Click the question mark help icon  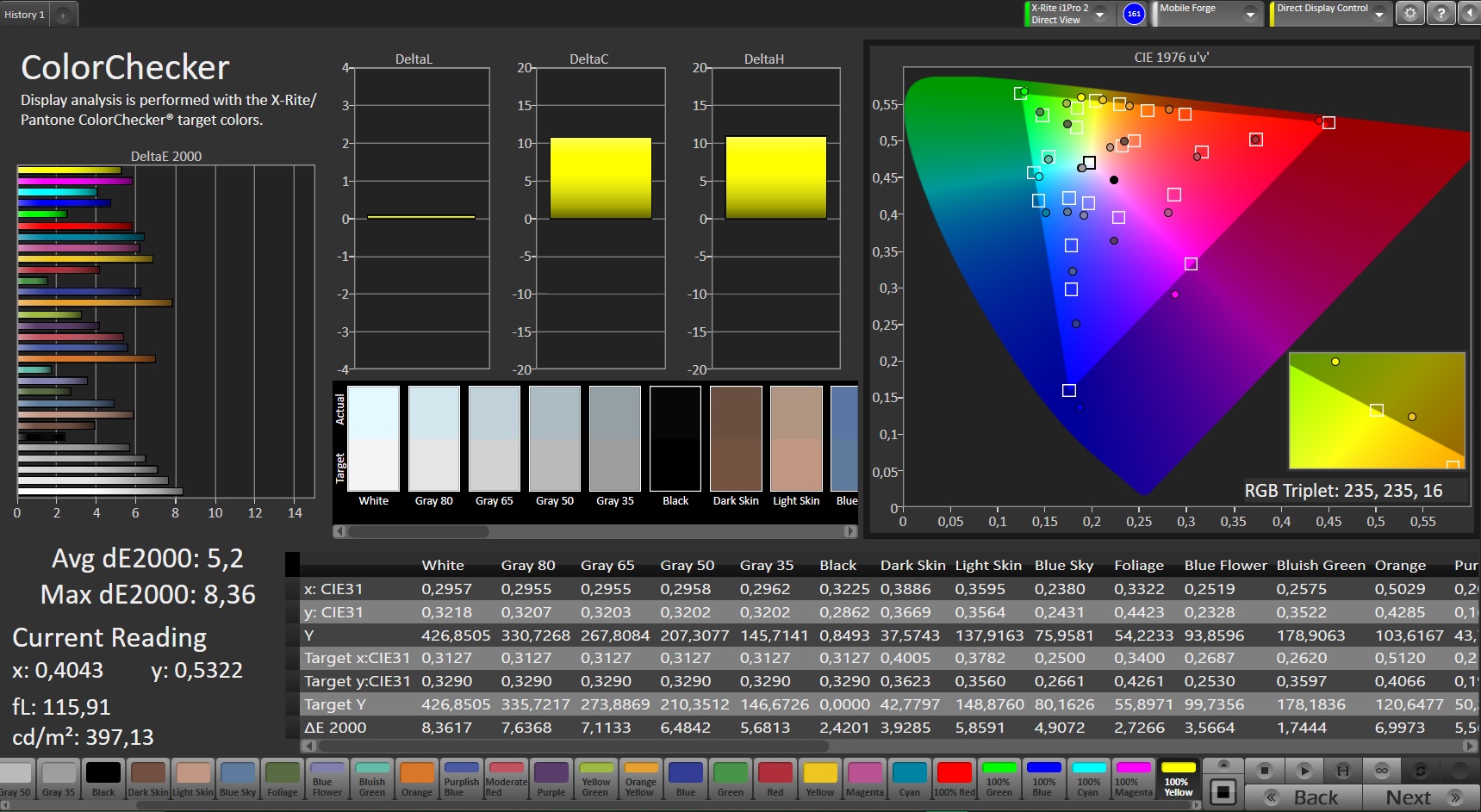[x=1441, y=14]
